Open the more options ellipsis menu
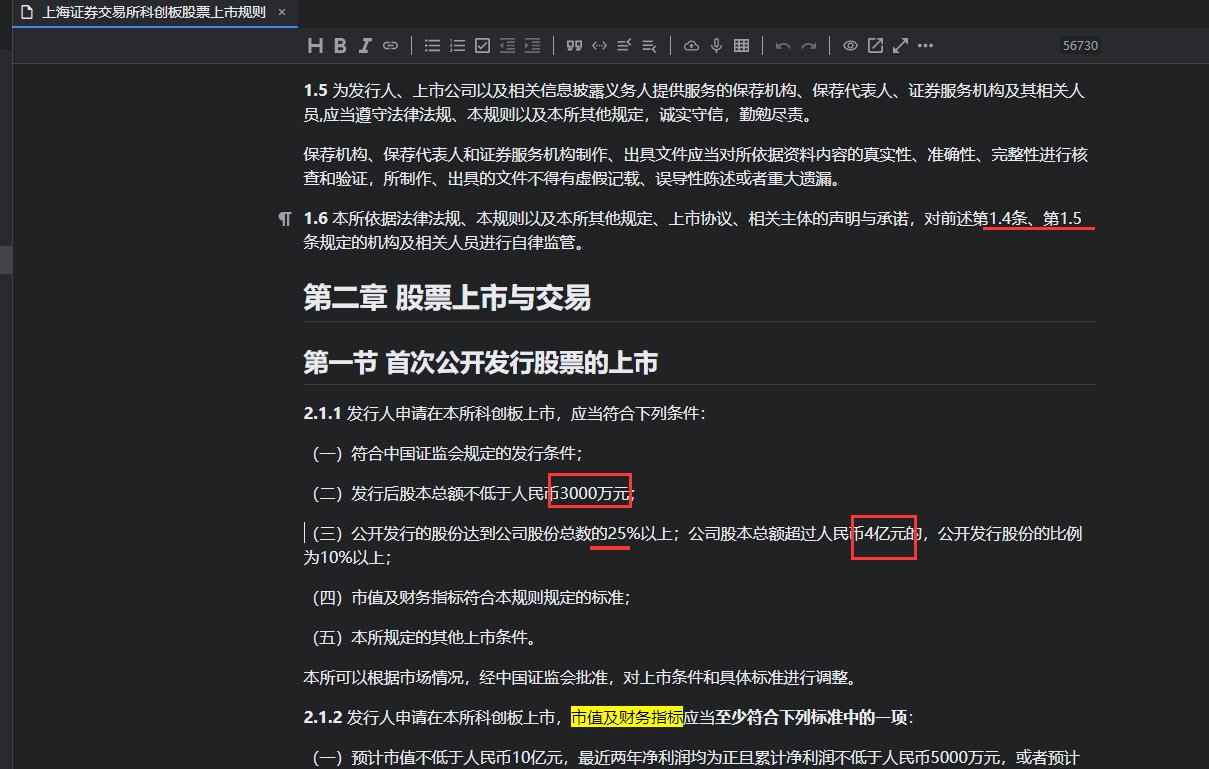Screen dimensions: 1209x769 pyautogui.click(x=925, y=45)
